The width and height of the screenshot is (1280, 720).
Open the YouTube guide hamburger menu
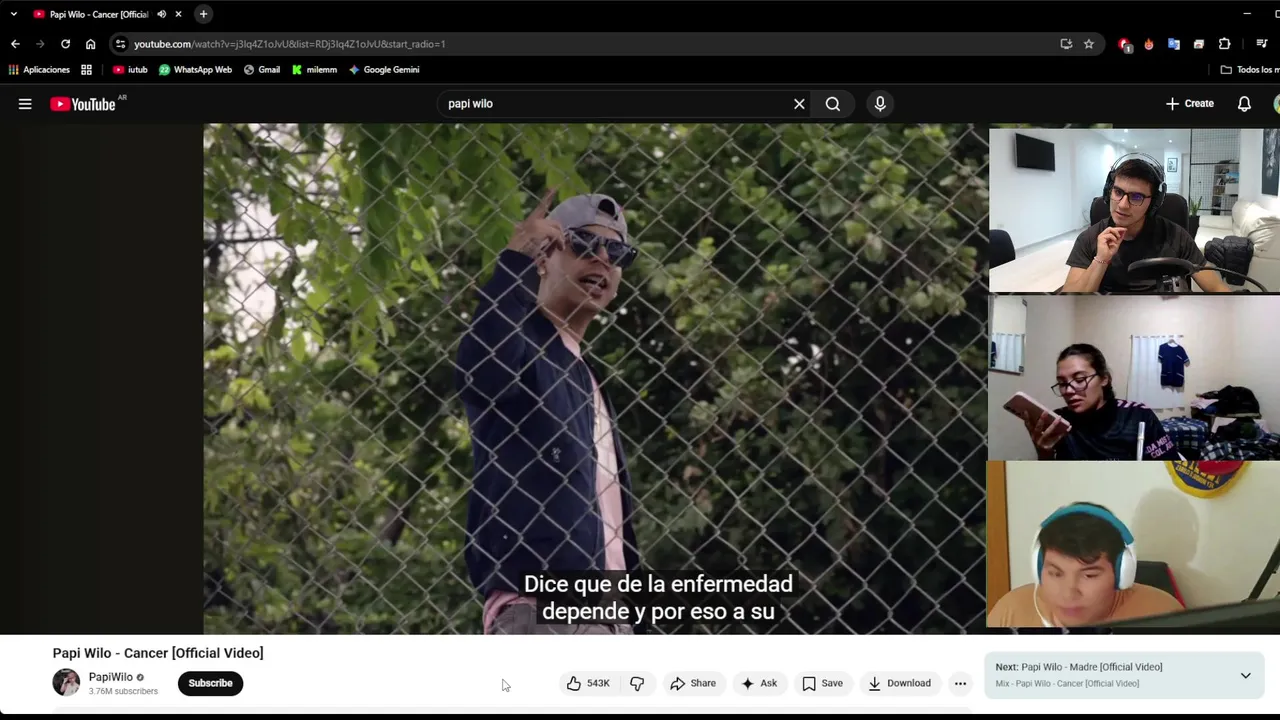(25, 104)
